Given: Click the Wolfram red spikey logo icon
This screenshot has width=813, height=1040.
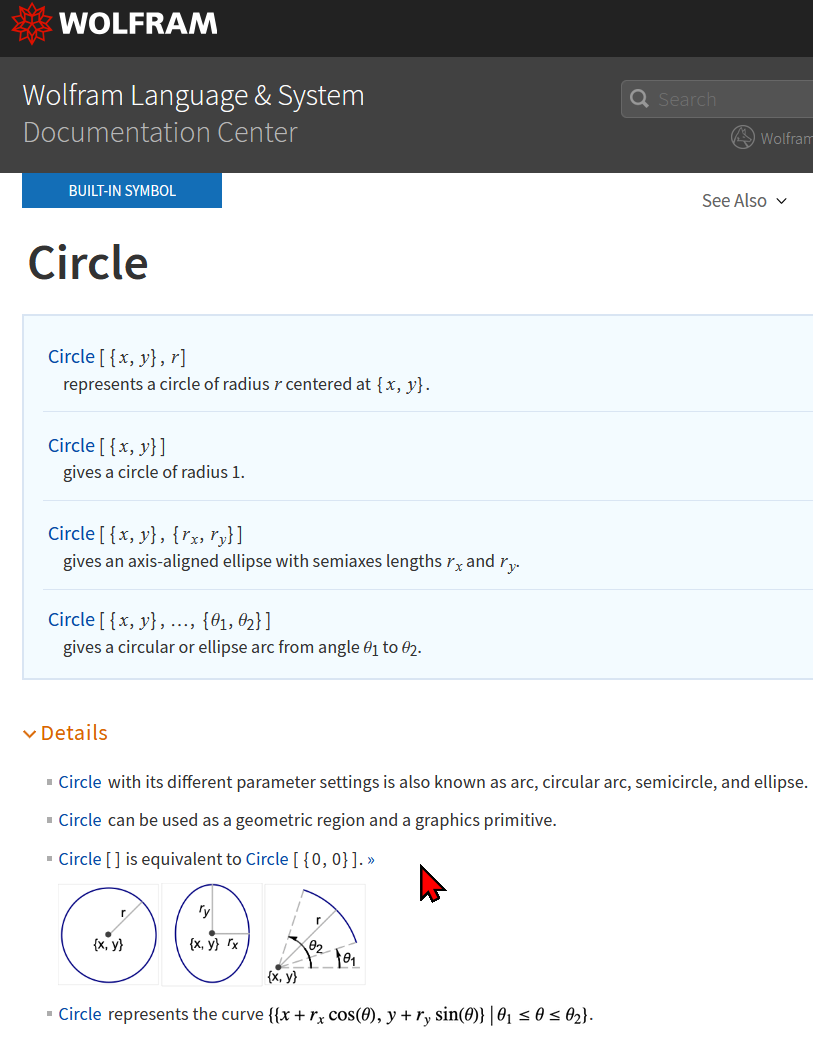Looking at the screenshot, I should [31, 23].
